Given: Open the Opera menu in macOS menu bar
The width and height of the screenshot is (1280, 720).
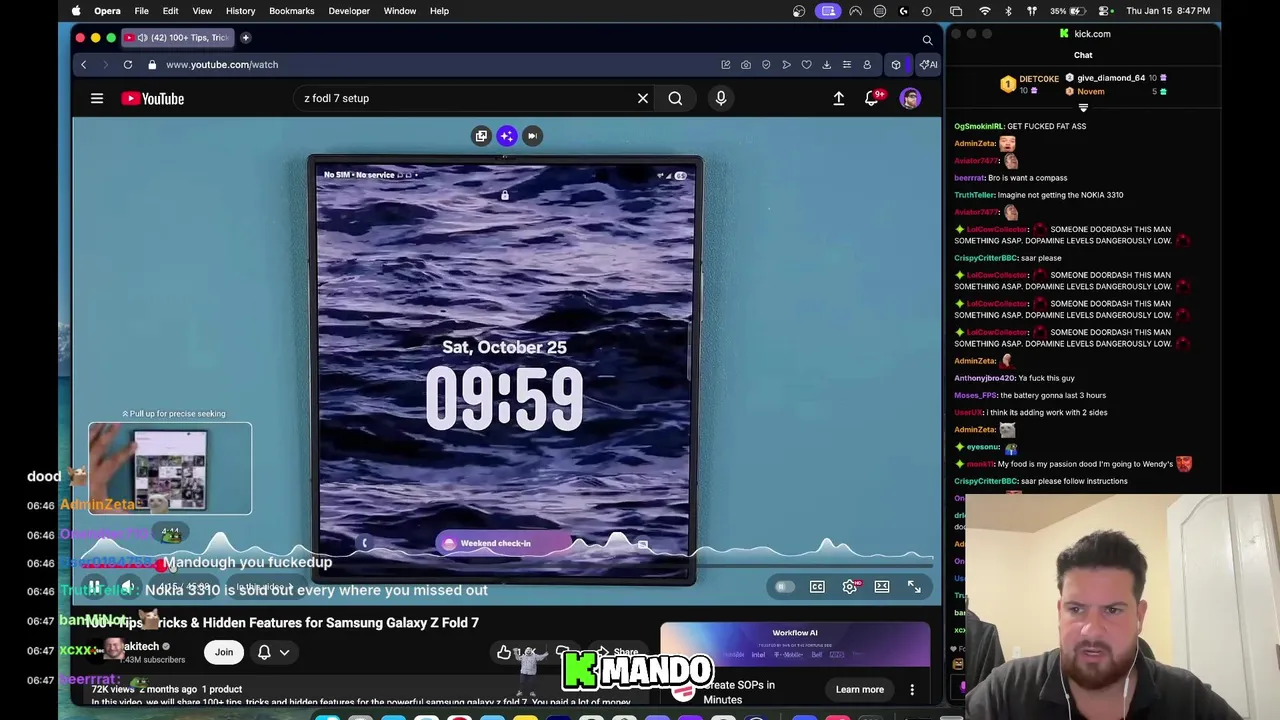Looking at the screenshot, I should pos(107,11).
